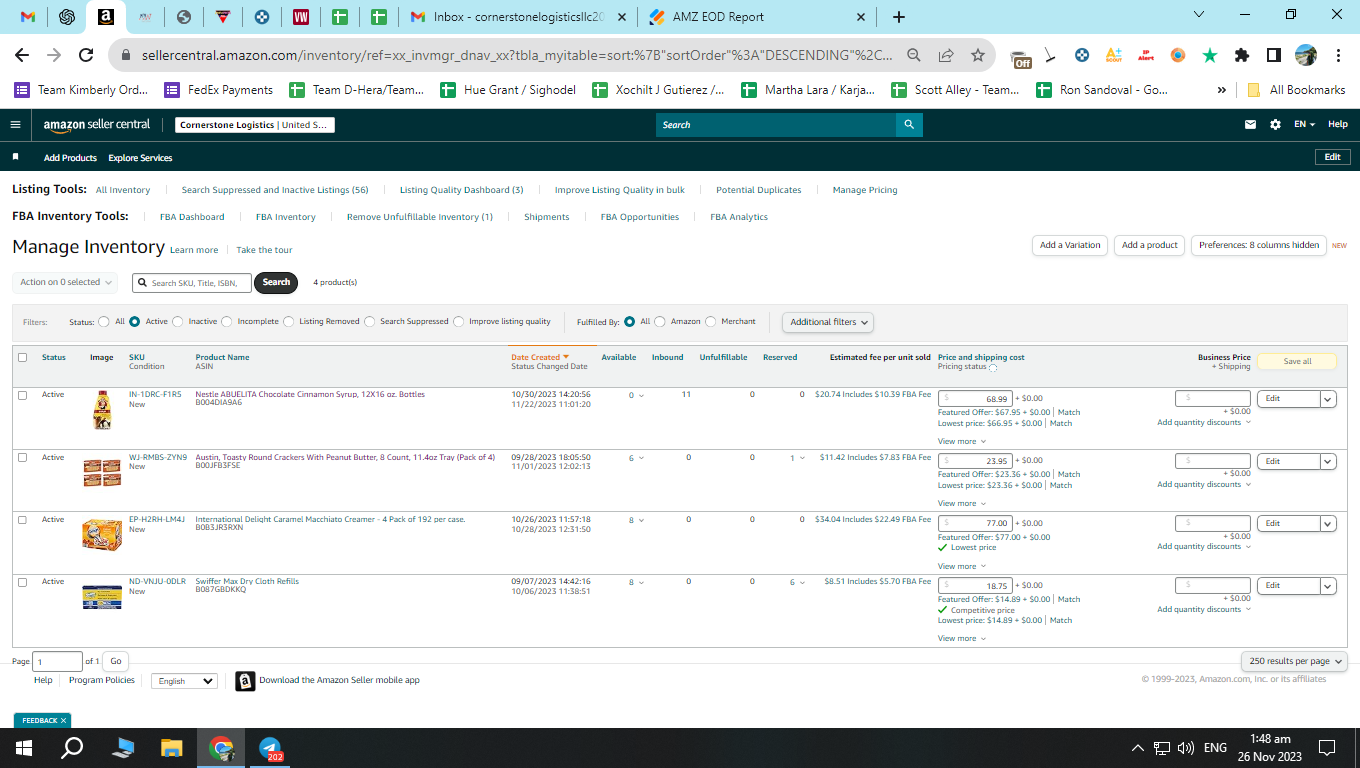The image size is (1360, 768).
Task: Click the page number input field
Action: click(x=57, y=661)
